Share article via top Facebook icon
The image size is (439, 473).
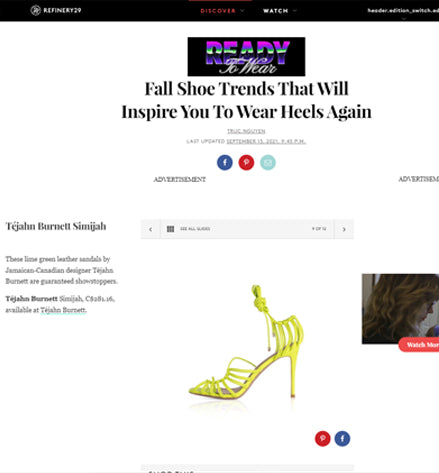[225, 163]
